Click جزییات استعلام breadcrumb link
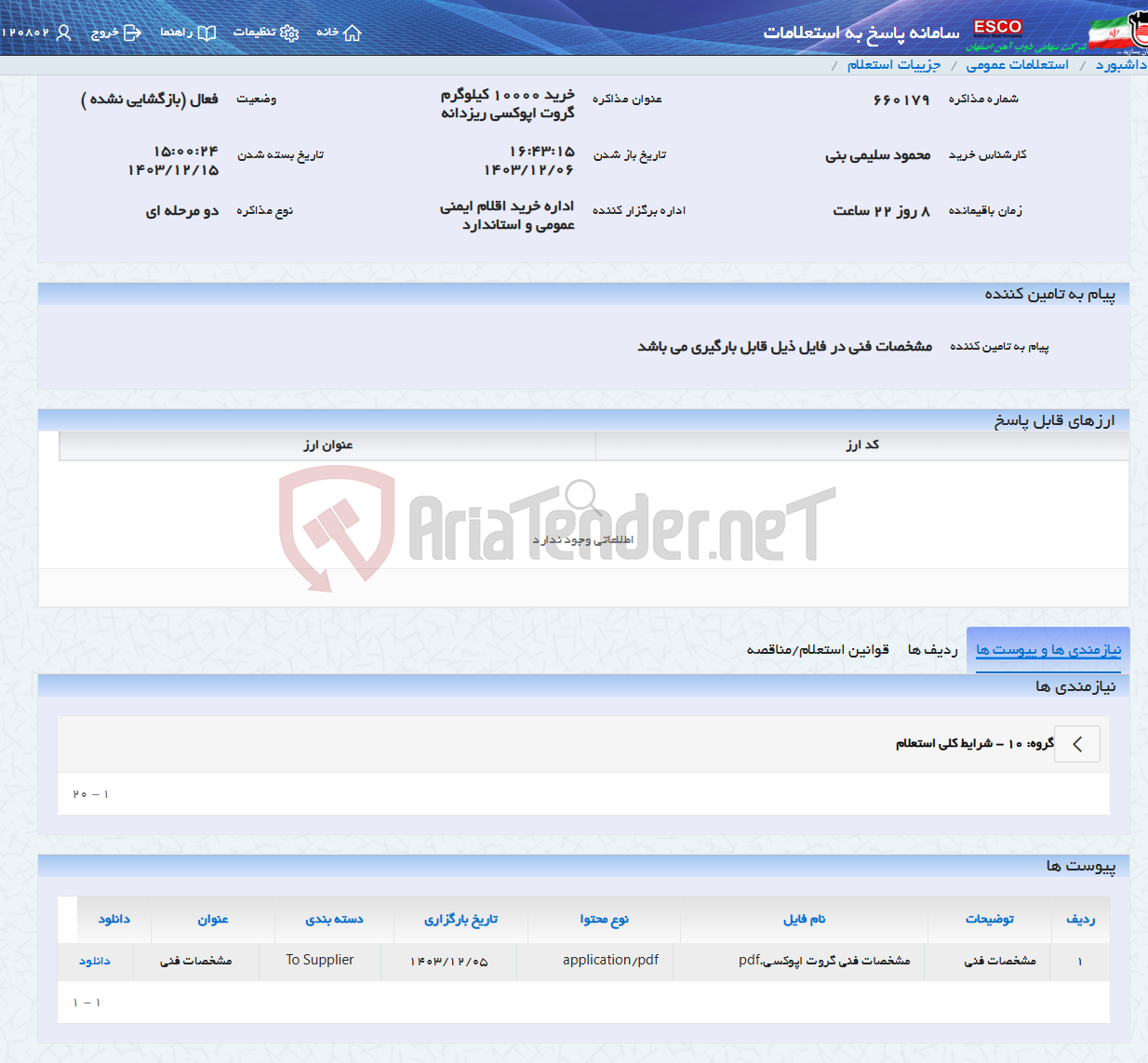Screen dimensions: 1148x1063 pos(893,64)
